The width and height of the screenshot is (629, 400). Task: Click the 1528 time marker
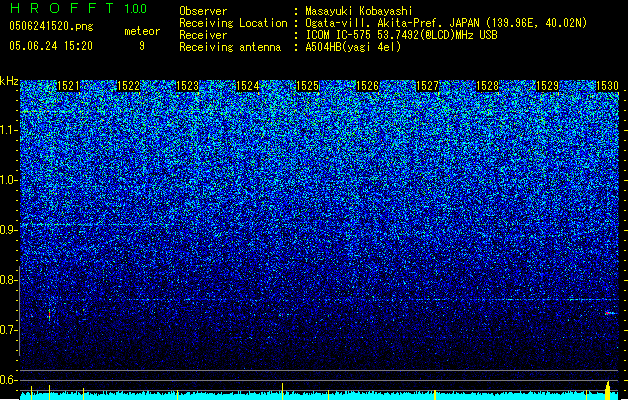click(x=487, y=86)
